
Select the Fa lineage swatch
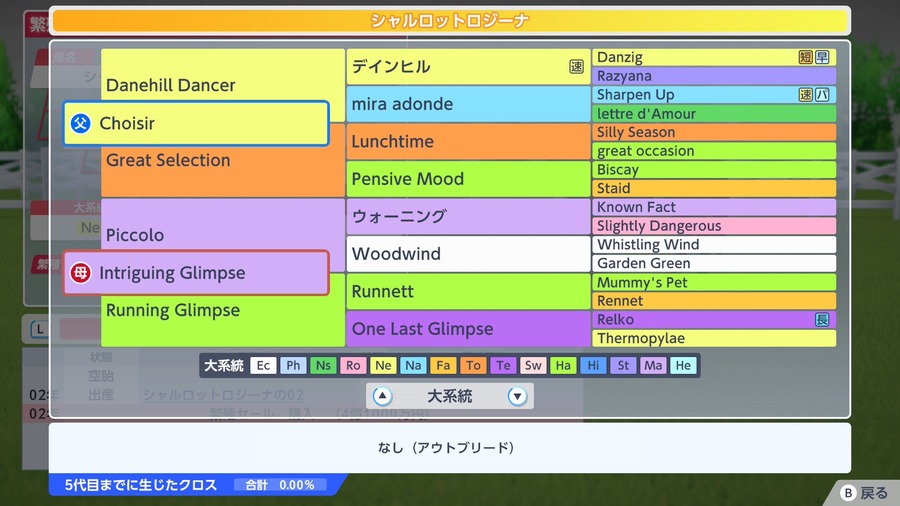(x=443, y=365)
